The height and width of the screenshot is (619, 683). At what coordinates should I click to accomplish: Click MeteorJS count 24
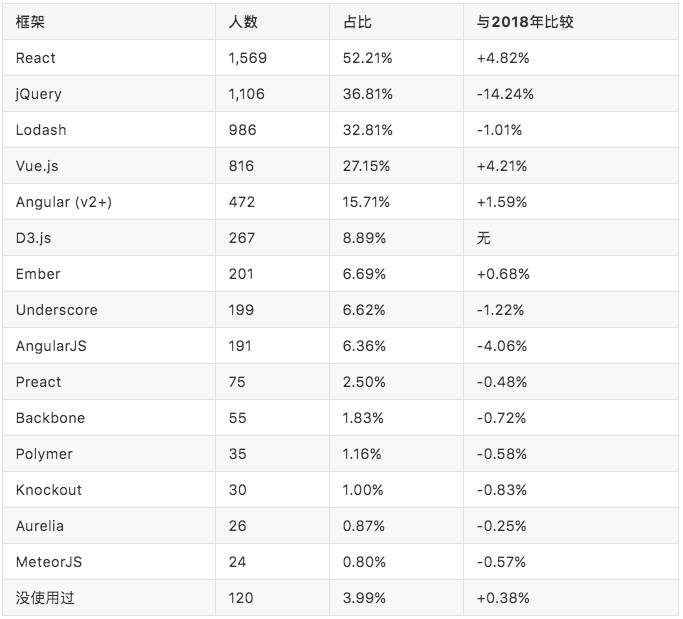pos(237,562)
